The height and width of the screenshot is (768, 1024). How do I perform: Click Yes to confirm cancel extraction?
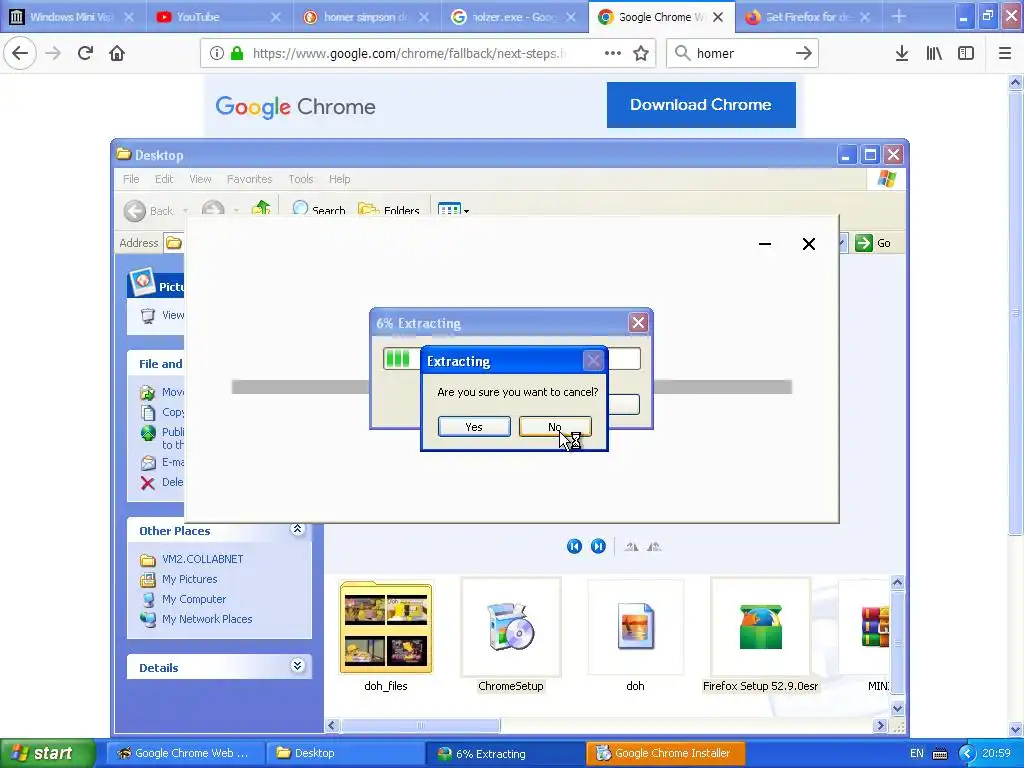(x=474, y=426)
